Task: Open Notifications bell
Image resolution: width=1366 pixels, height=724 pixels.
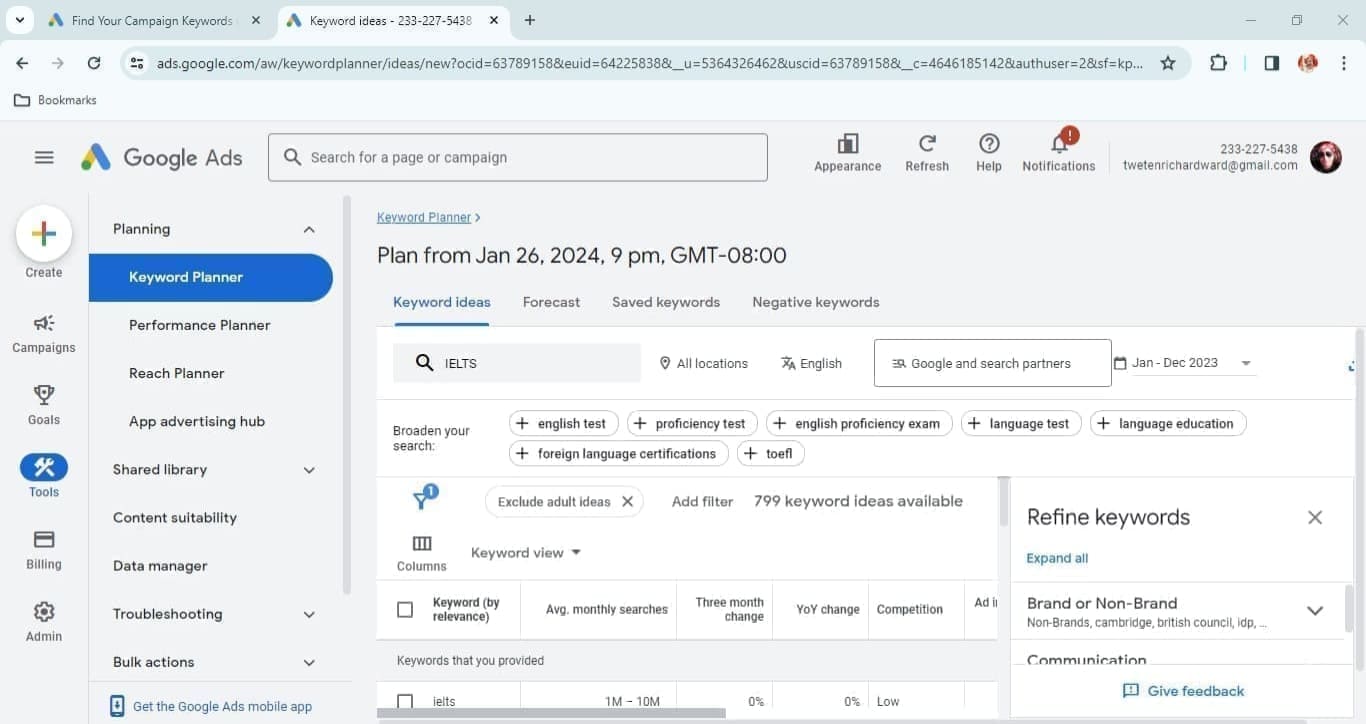Action: coord(1059,153)
